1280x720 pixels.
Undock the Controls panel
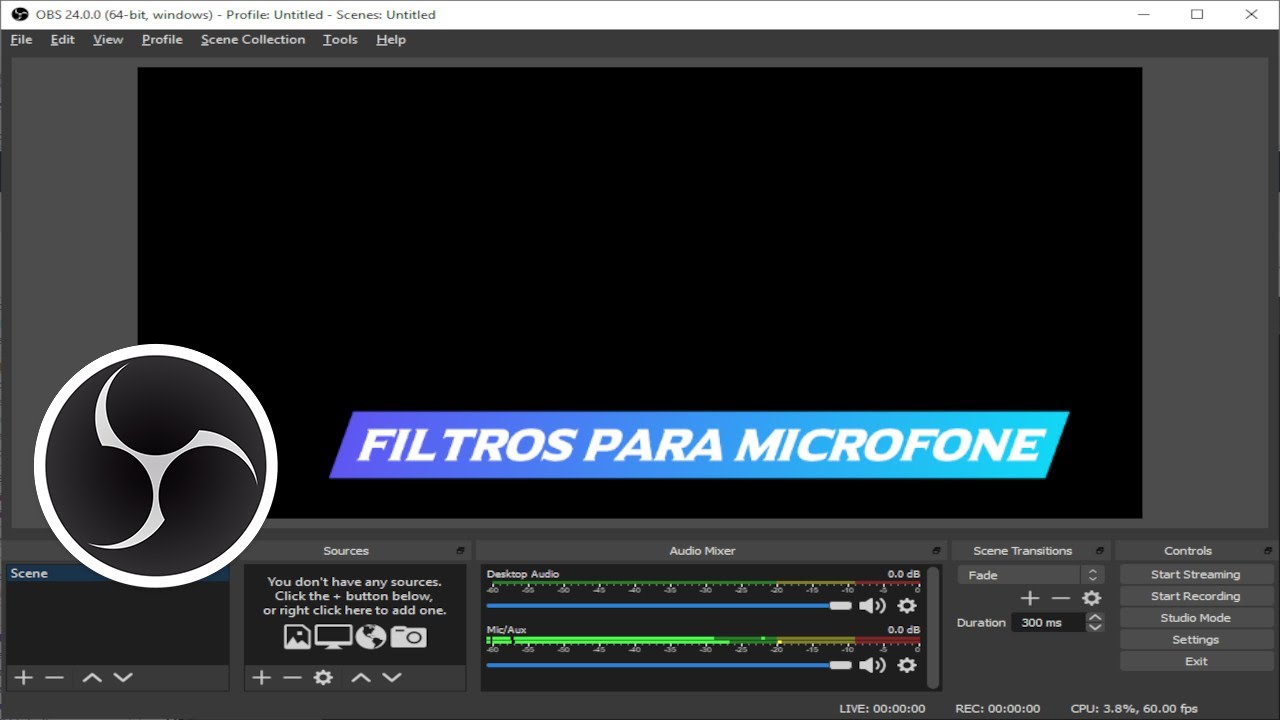1269,551
